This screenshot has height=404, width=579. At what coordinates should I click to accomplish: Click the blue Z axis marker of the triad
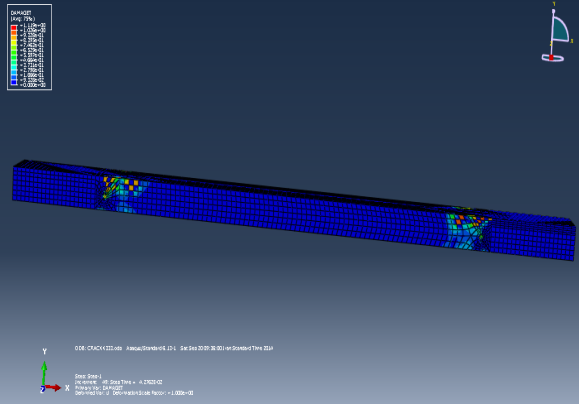pyautogui.click(x=42, y=389)
